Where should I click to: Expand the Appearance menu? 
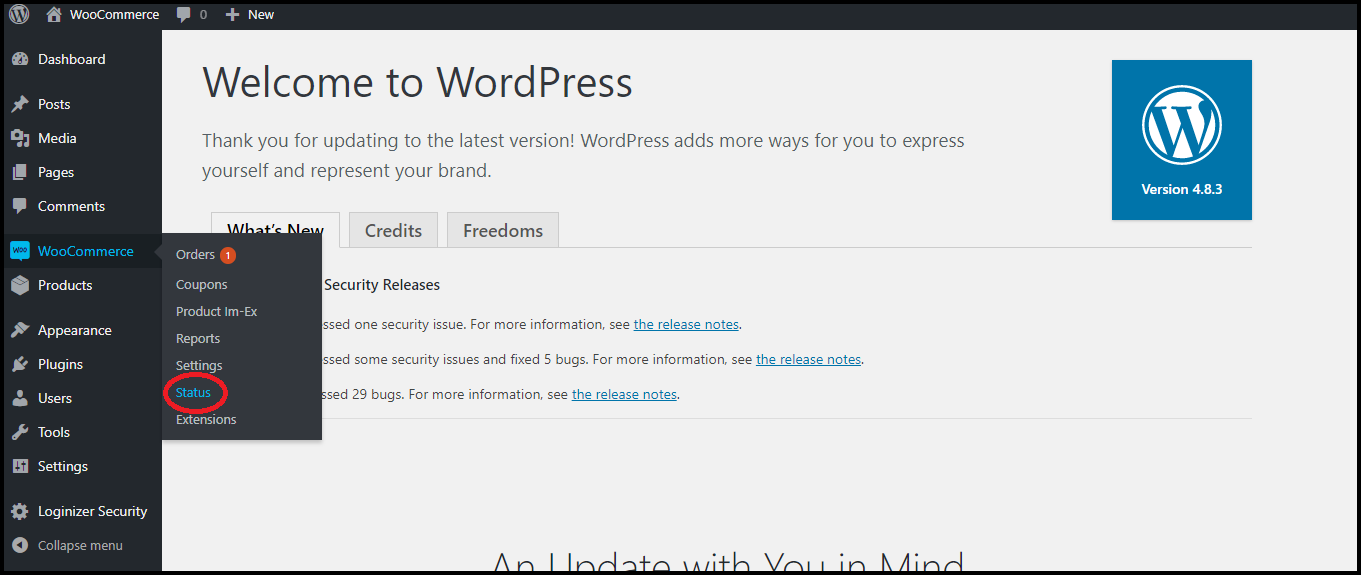pyautogui.click(x=74, y=331)
